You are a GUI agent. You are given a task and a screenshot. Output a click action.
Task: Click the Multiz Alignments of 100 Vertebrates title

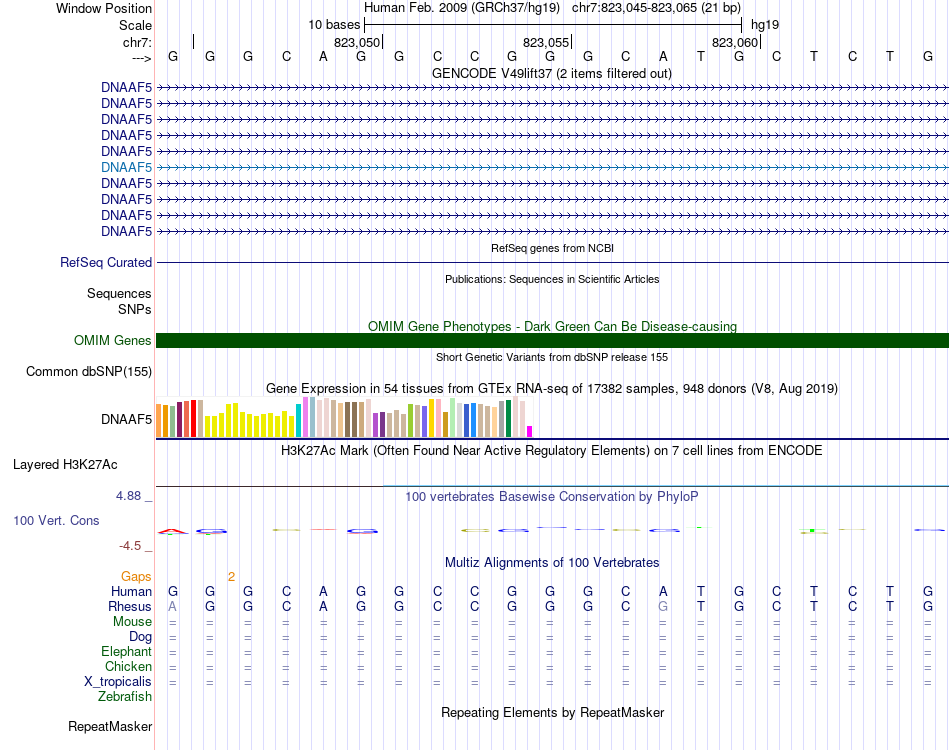point(552,562)
